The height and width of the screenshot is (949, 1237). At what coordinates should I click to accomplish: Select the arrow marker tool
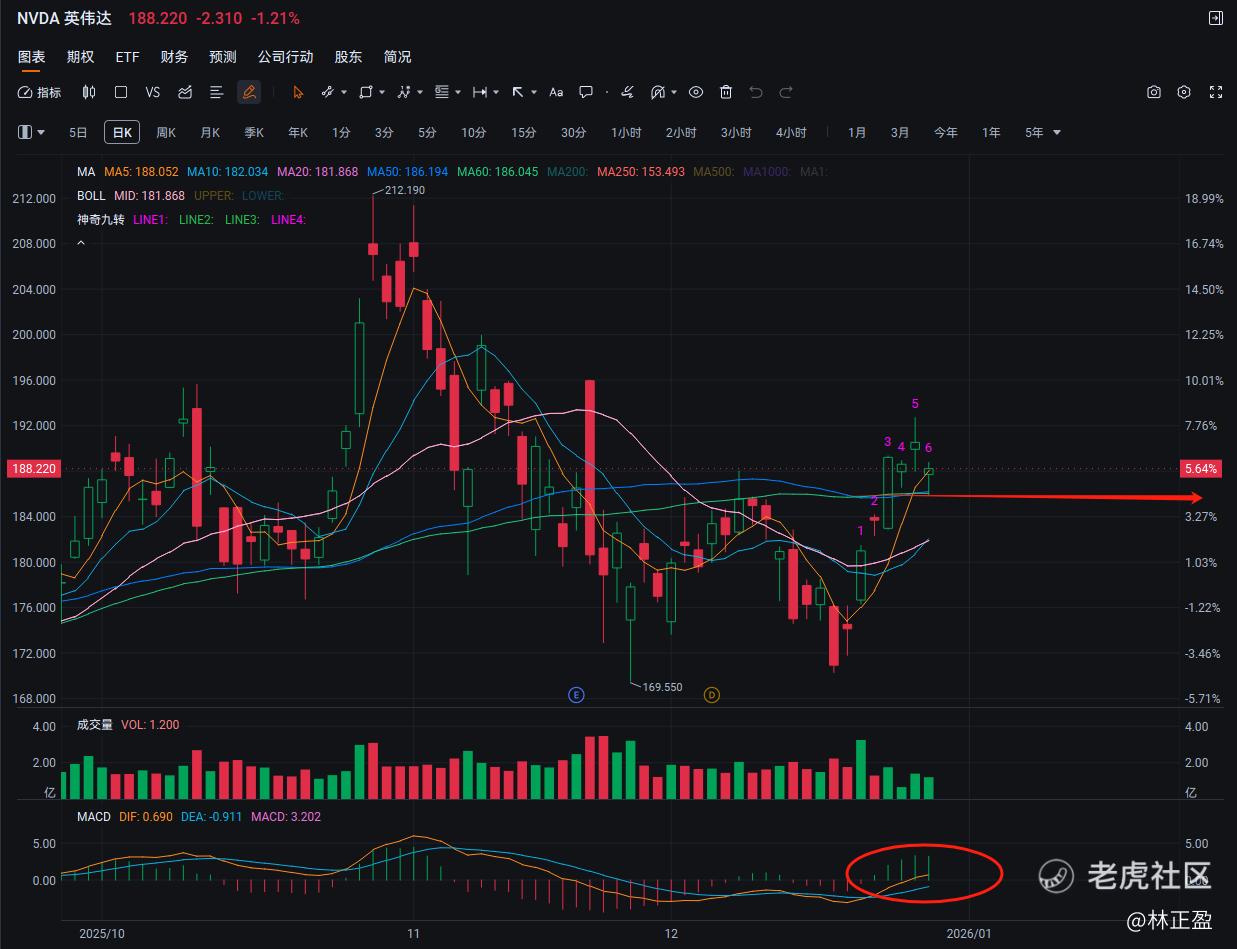(x=518, y=92)
